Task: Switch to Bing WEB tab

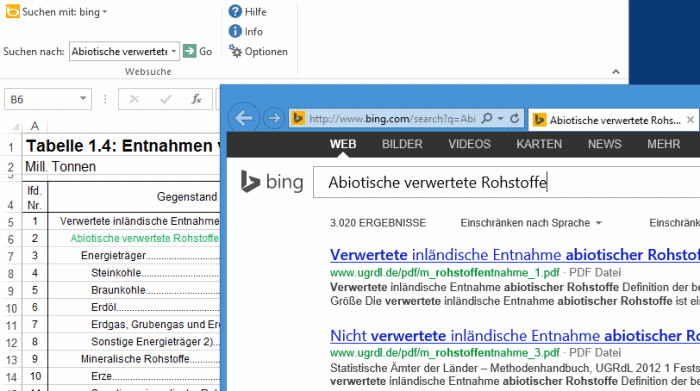Action: click(x=343, y=144)
